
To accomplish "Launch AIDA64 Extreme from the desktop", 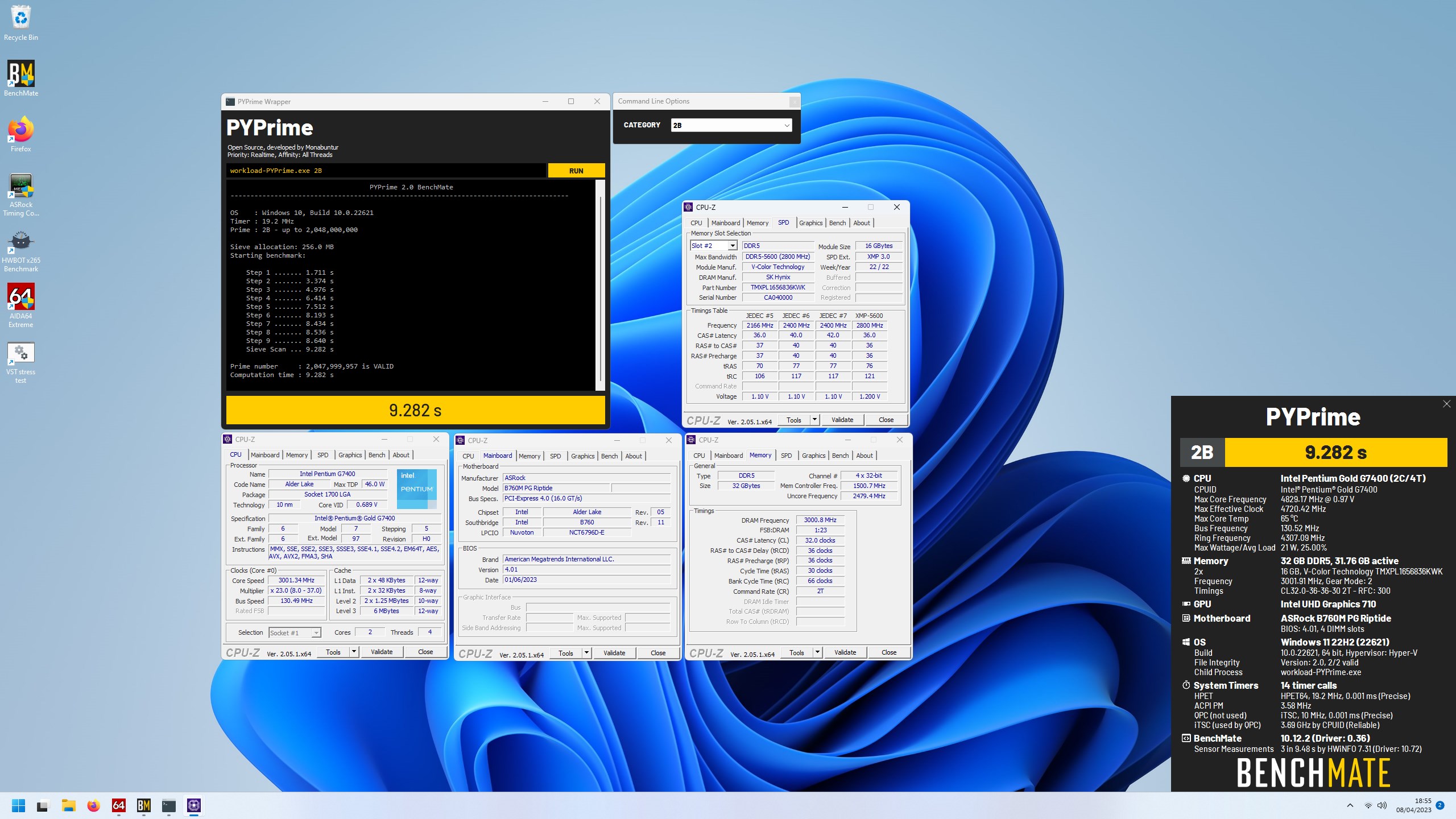I will pyautogui.click(x=21, y=306).
